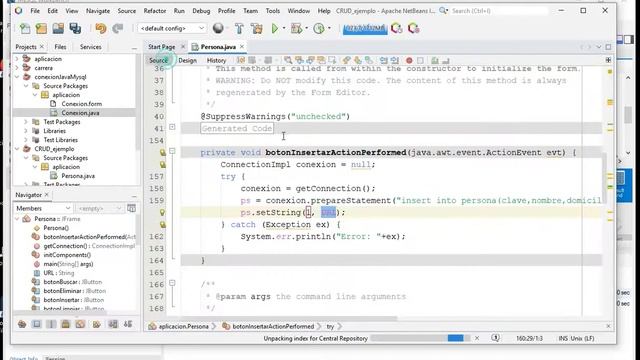The width and height of the screenshot is (640, 360).
Task: Go to Next Bookmark icon
Action: click(358, 60)
